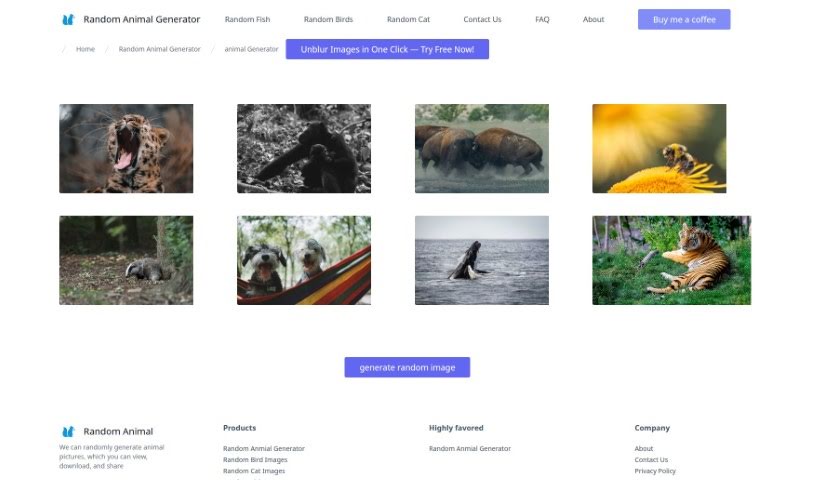Click the blue animal logo in the header
Image resolution: width=815 pixels, height=480 pixels.
click(x=68, y=20)
